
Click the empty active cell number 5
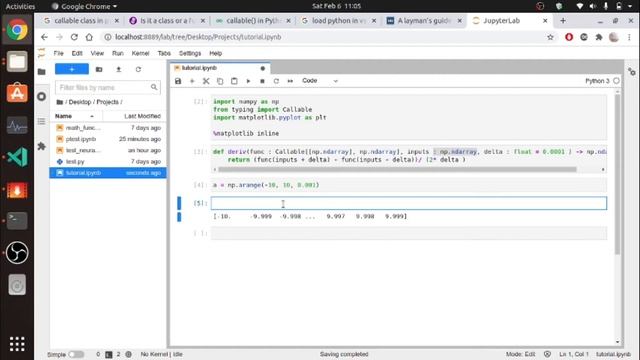point(409,203)
